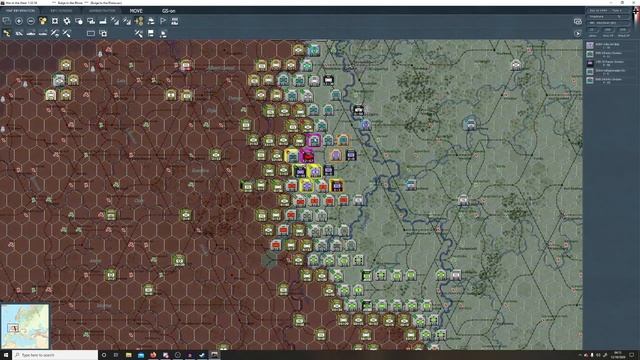Click the MOVE mode label
The width and height of the screenshot is (640, 360).
click(x=136, y=11)
